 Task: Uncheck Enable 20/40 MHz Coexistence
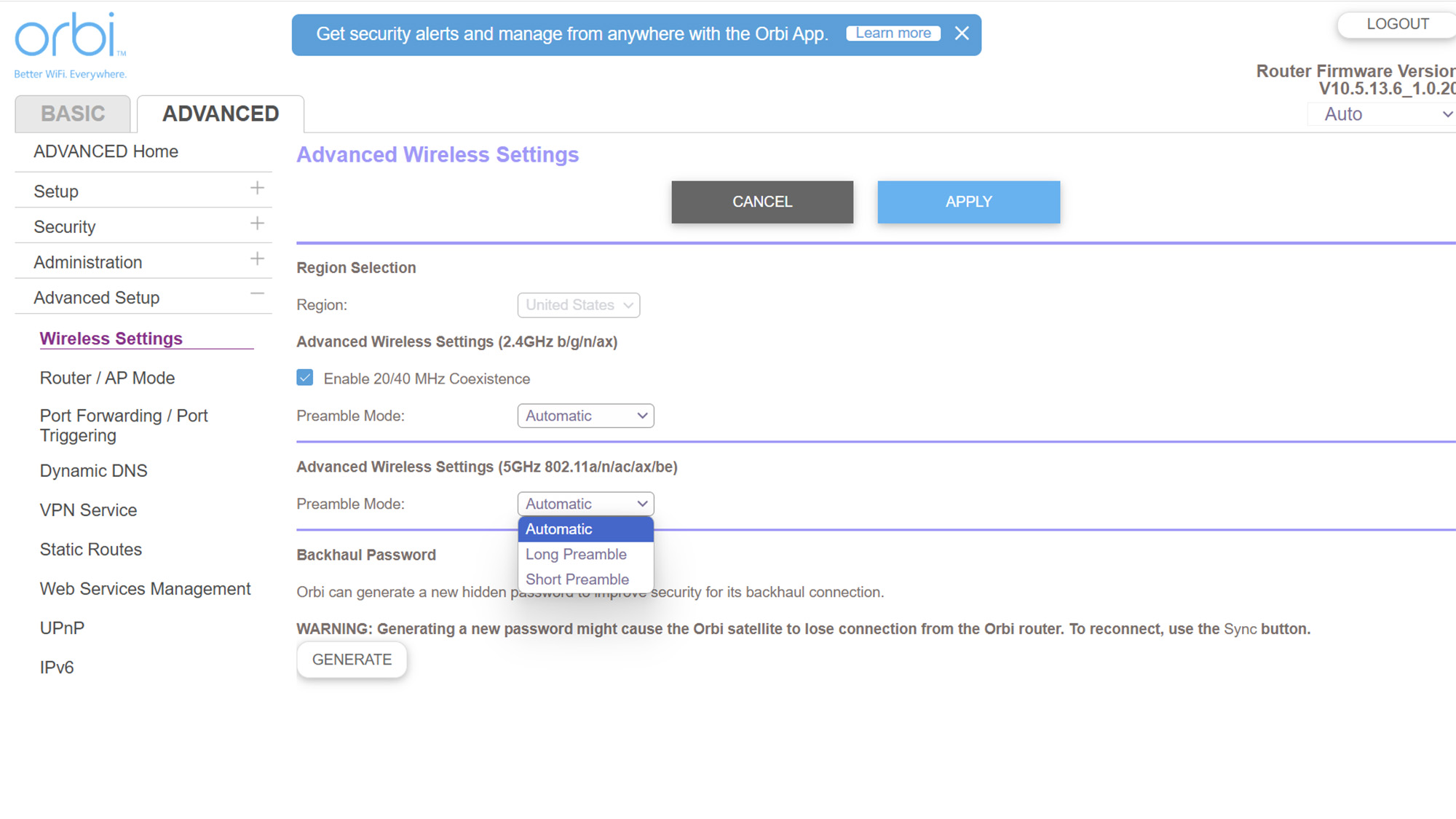[x=305, y=378]
